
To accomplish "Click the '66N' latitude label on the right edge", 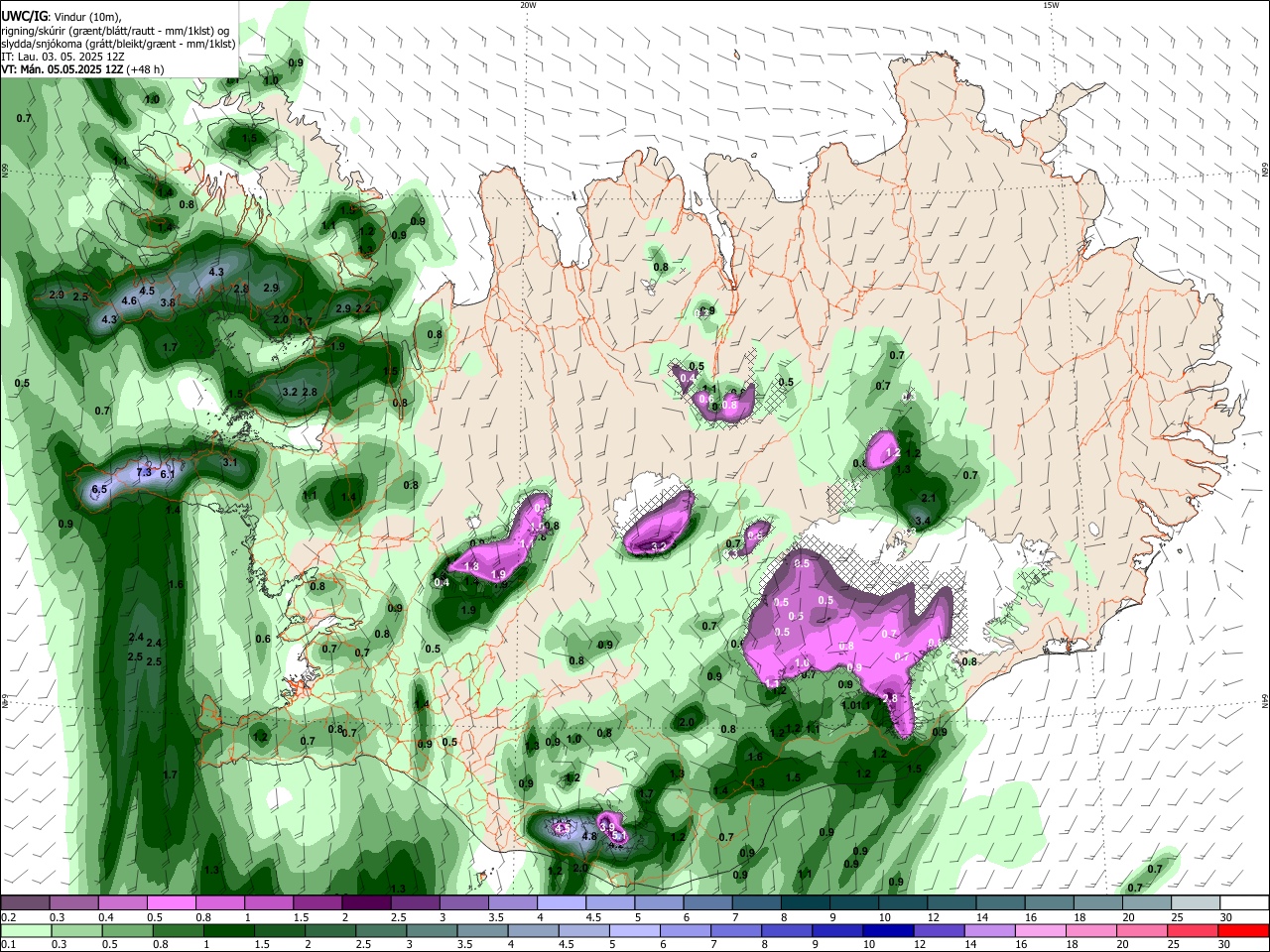I will 1265,171.
